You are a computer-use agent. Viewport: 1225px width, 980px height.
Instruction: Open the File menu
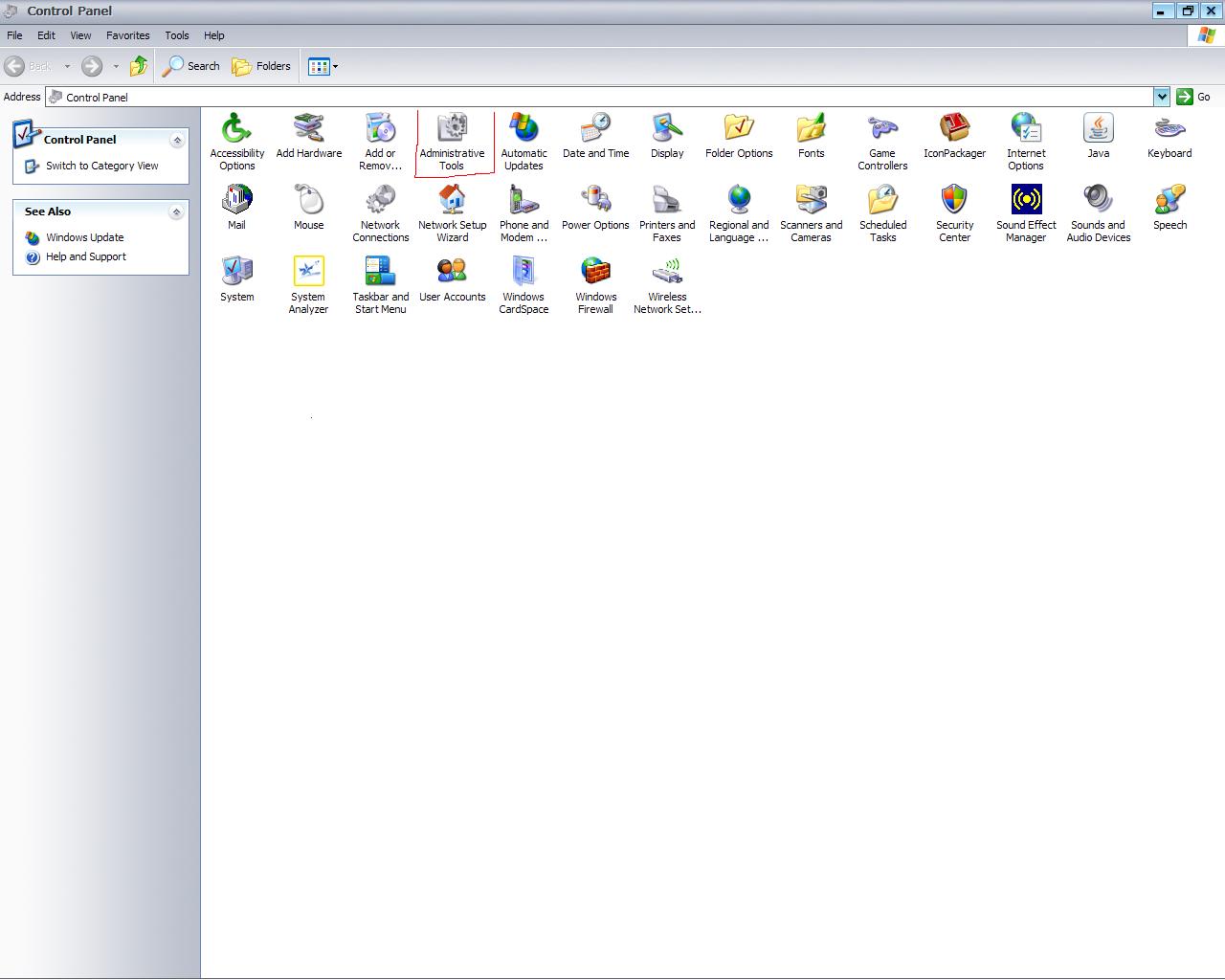[x=14, y=35]
